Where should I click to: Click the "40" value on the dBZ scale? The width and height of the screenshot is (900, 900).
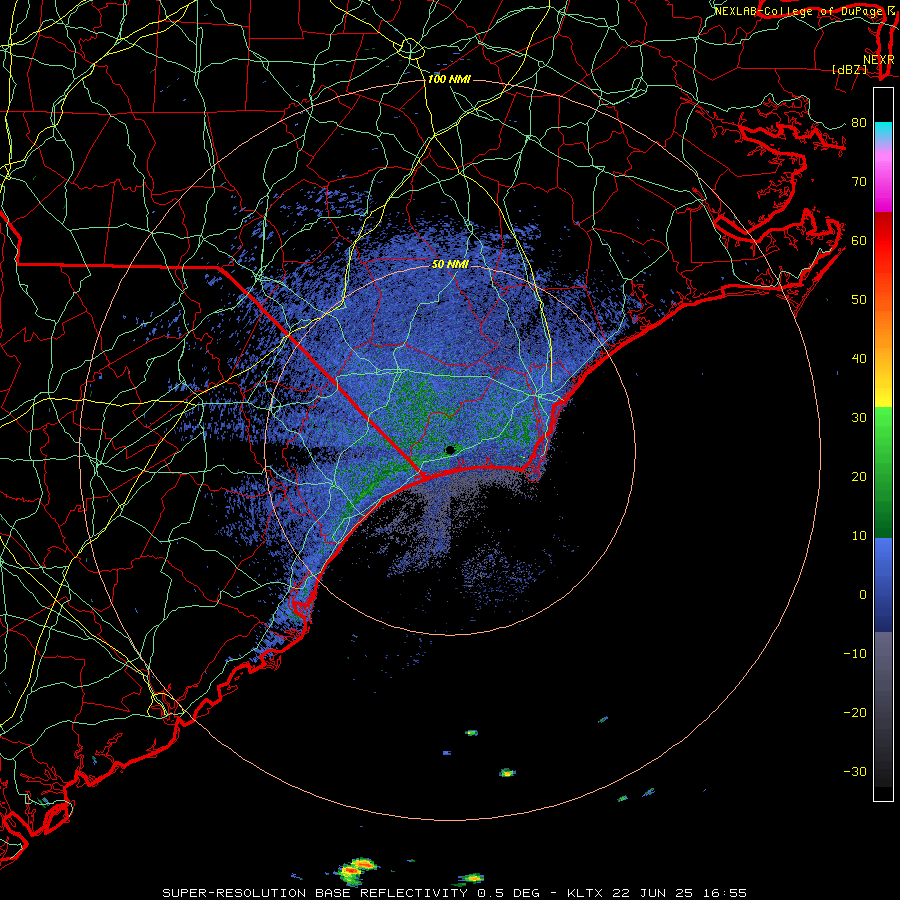(859, 358)
